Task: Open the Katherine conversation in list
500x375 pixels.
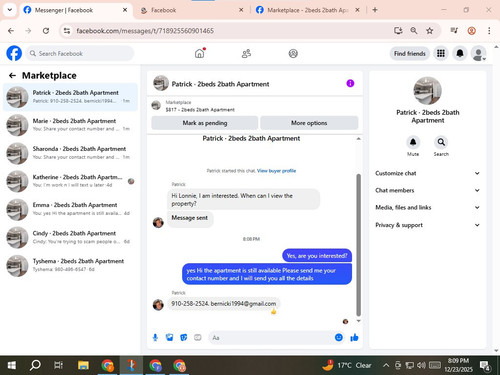Action: click(70, 181)
